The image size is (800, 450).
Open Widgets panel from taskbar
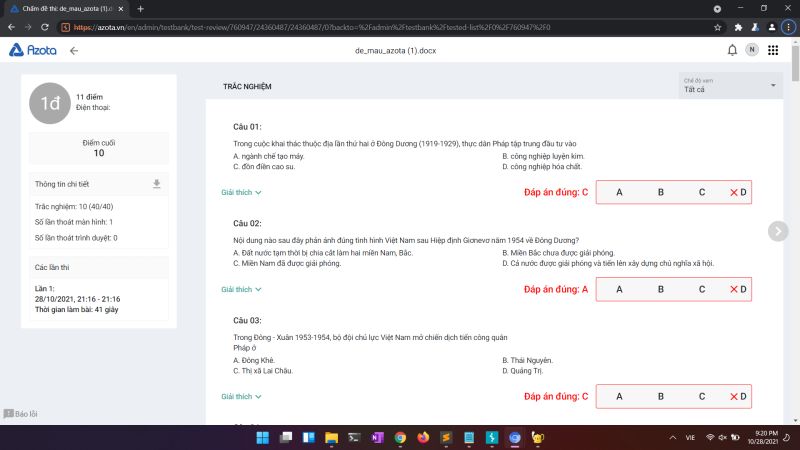309,438
